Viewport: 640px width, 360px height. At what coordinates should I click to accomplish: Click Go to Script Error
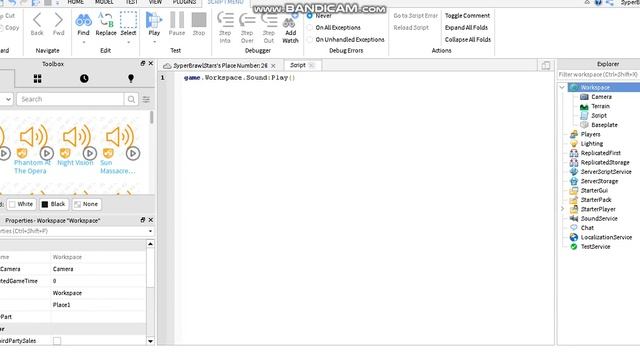[416, 16]
